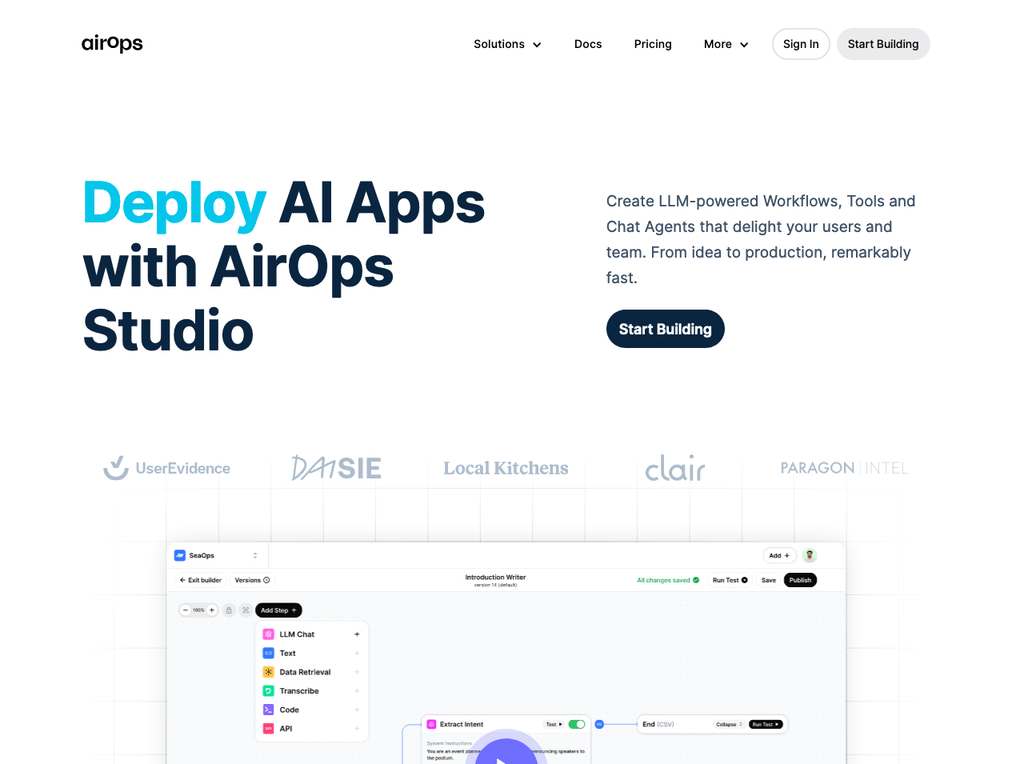Click the All changes saved status
1024x764 pixels.
pyautogui.click(x=667, y=580)
